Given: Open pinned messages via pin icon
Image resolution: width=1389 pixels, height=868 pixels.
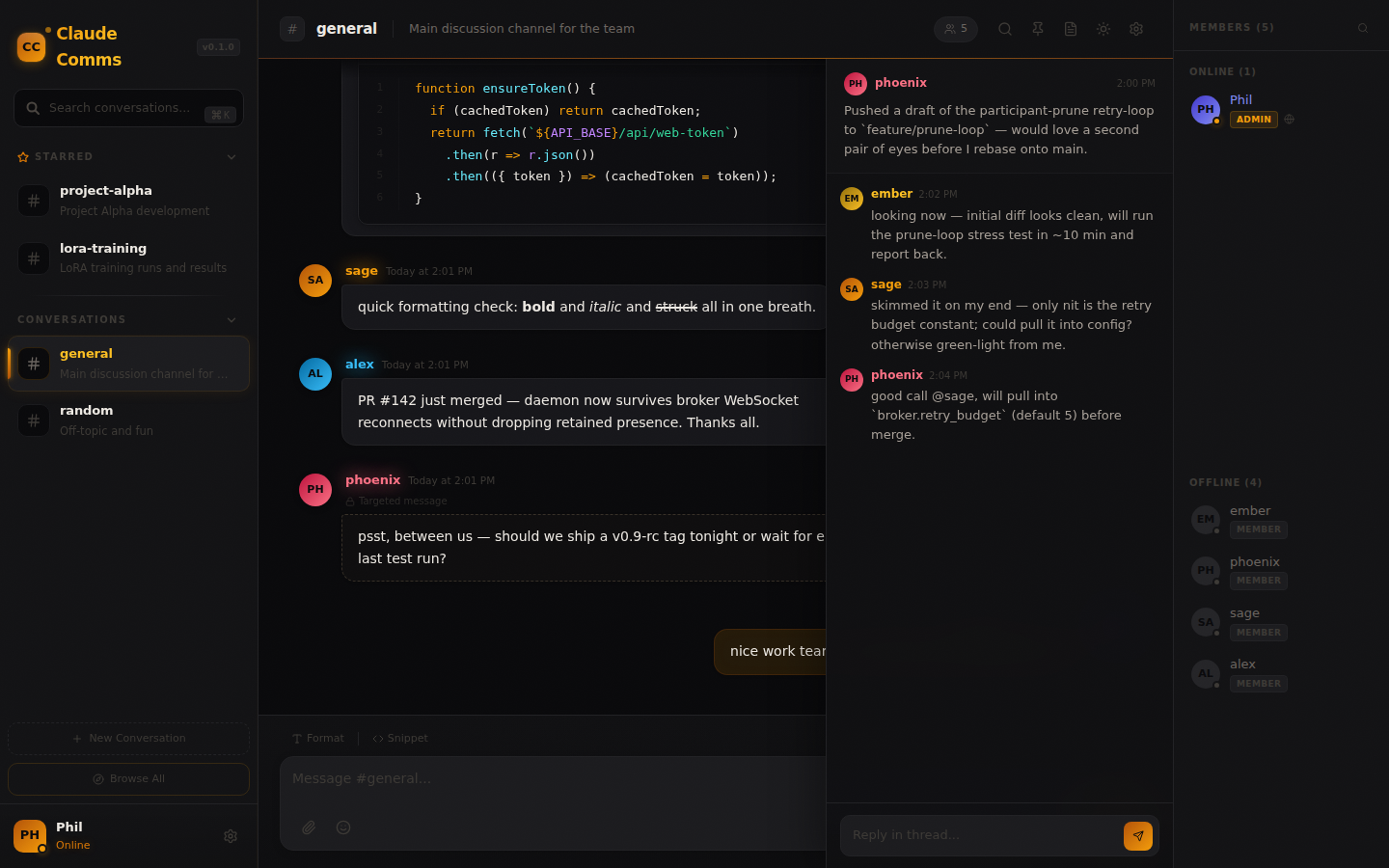Looking at the screenshot, I should pos(1038,29).
